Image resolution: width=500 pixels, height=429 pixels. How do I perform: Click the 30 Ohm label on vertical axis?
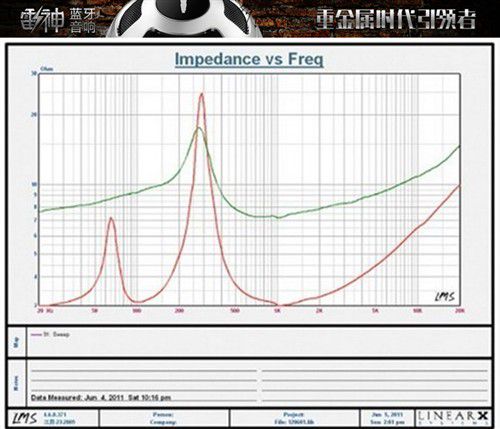click(x=34, y=73)
